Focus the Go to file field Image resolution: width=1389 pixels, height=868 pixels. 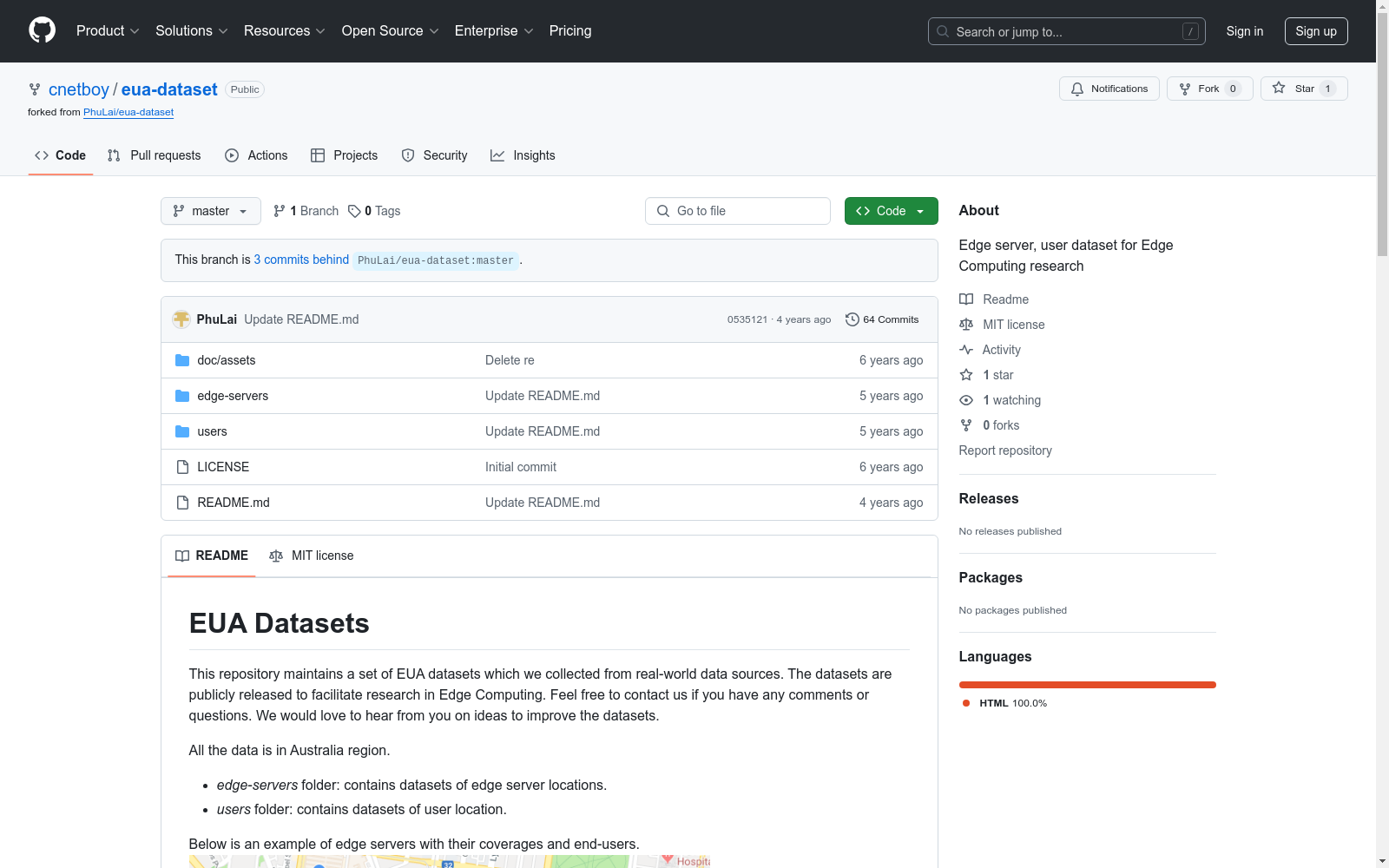tap(738, 211)
